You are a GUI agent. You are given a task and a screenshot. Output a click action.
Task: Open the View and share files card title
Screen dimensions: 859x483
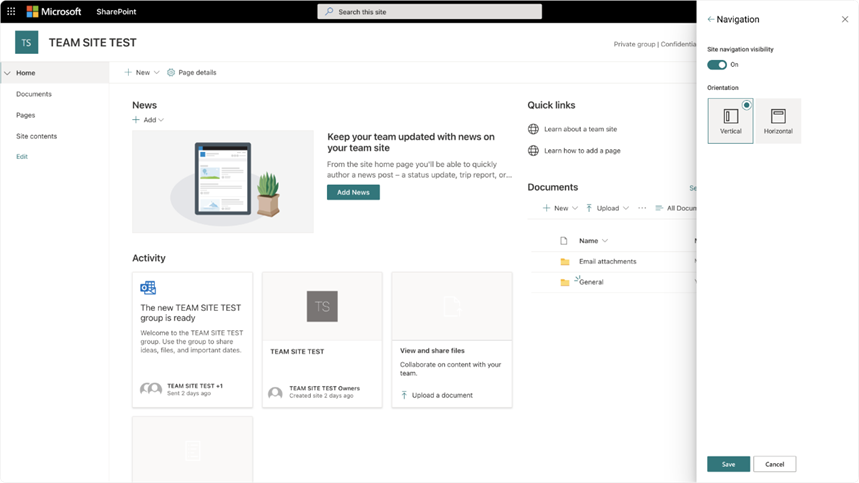pos(432,350)
